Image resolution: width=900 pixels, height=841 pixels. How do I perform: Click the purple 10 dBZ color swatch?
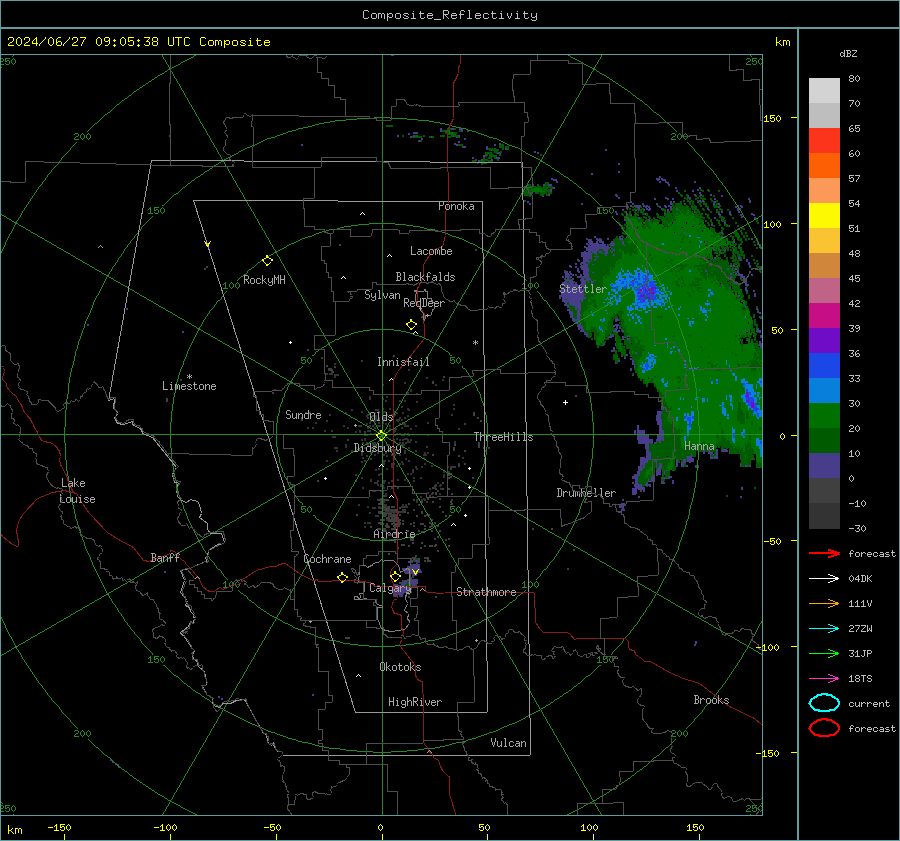click(824, 465)
